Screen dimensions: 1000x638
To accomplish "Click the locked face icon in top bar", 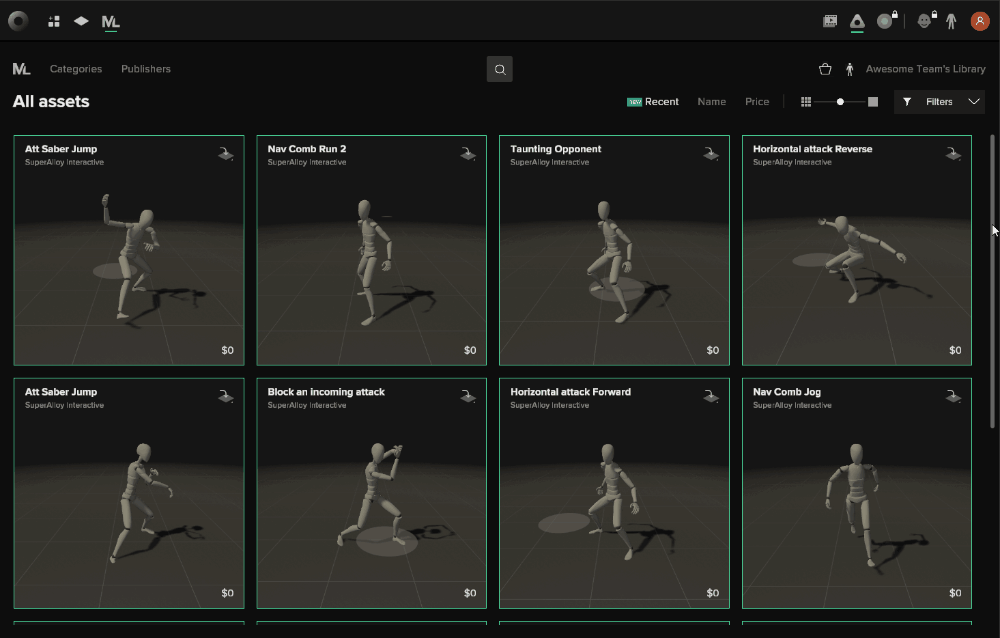I will click(x=926, y=20).
